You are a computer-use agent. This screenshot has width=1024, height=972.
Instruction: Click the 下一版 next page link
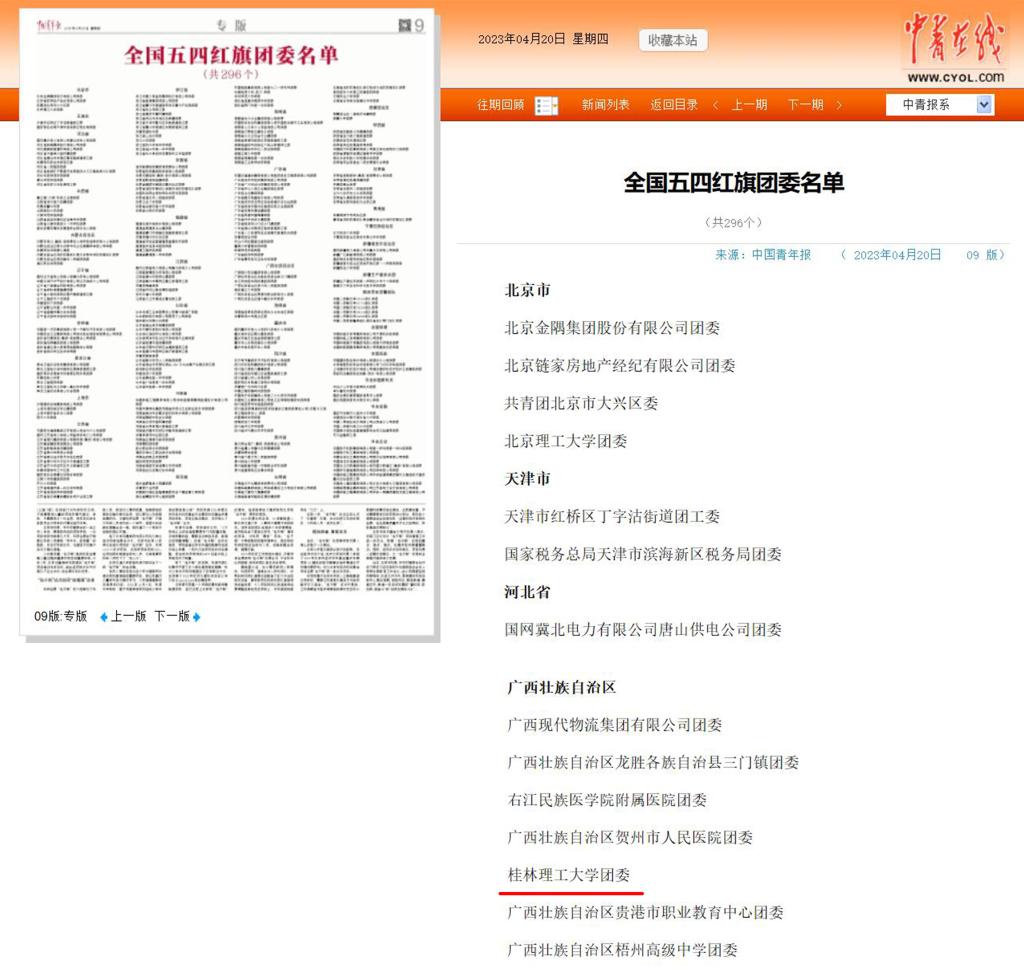tap(171, 617)
